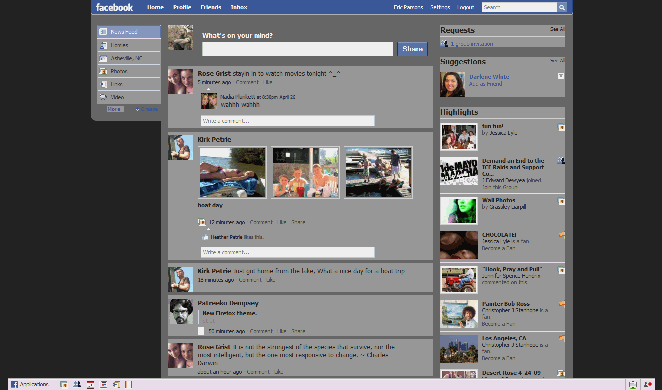Click Comment under Kirk Petrie's photos

click(x=261, y=222)
